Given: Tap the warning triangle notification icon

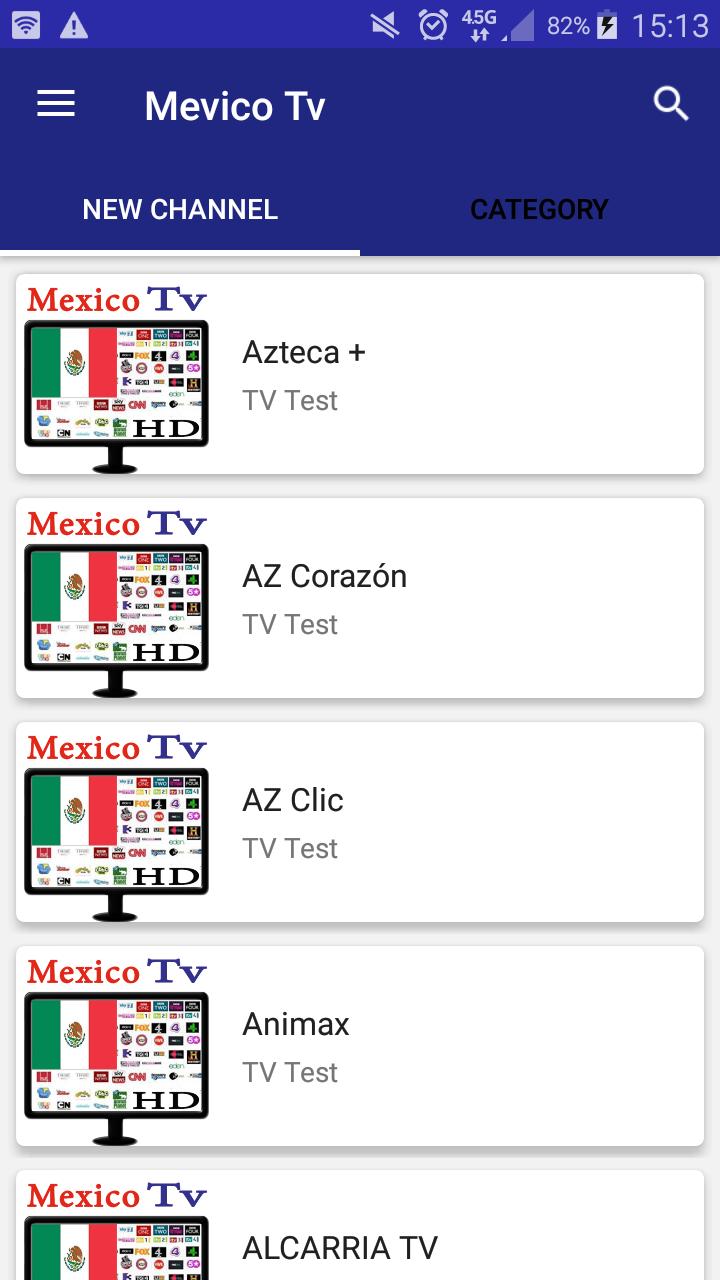Looking at the screenshot, I should [x=73, y=26].
